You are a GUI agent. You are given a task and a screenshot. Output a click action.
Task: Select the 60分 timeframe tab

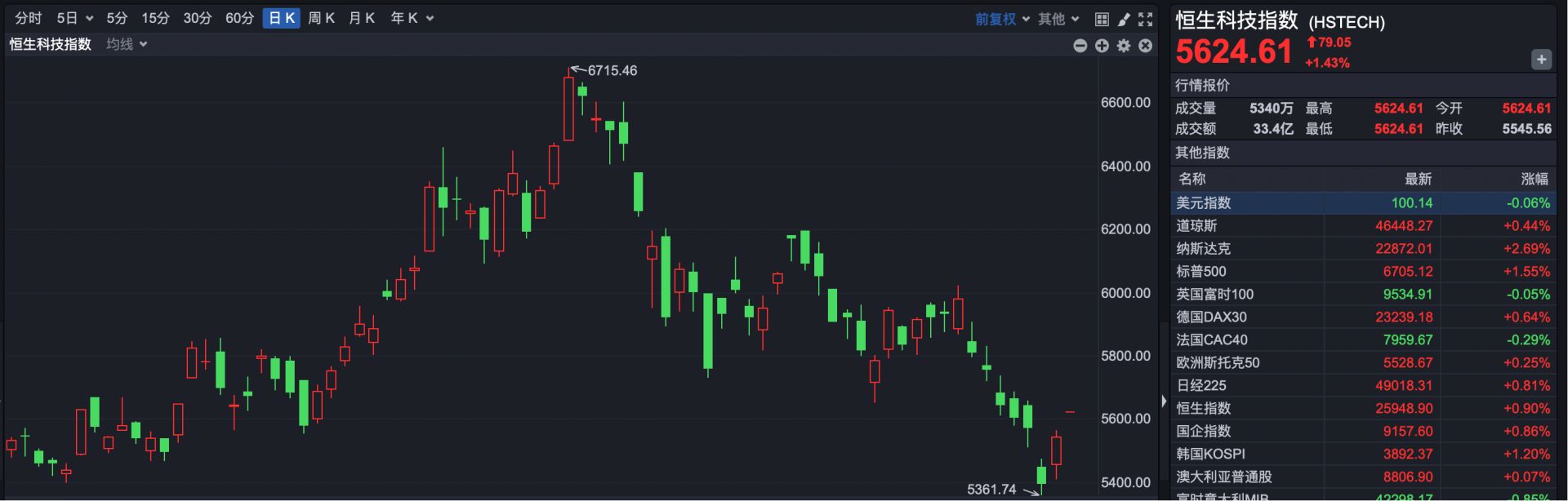coord(239,18)
